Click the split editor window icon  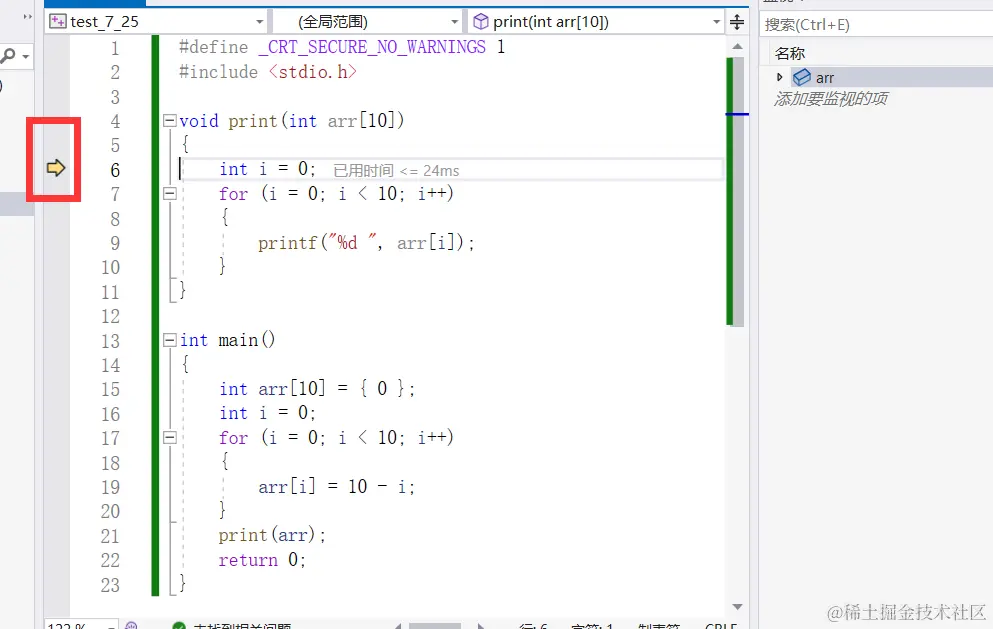coord(737,22)
